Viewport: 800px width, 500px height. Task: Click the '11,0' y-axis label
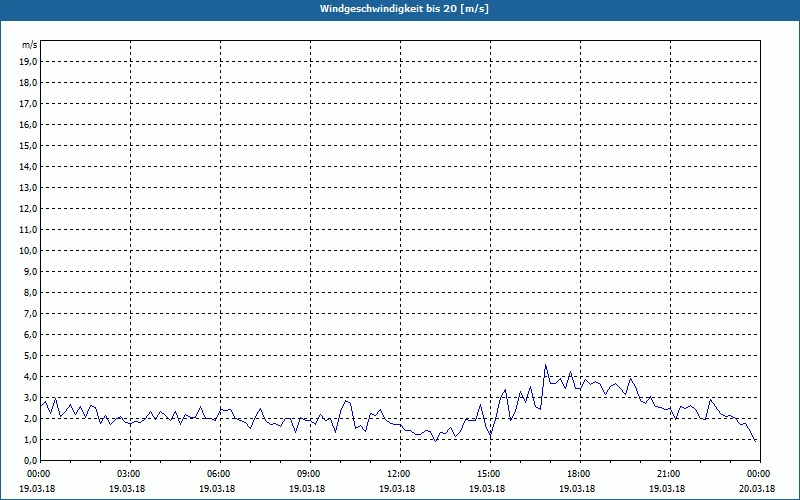pyautogui.click(x=28, y=230)
